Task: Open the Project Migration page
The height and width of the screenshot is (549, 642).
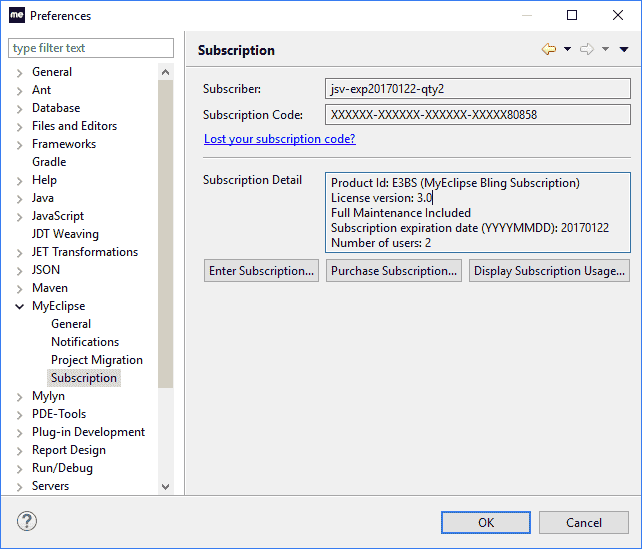Action: point(97,360)
